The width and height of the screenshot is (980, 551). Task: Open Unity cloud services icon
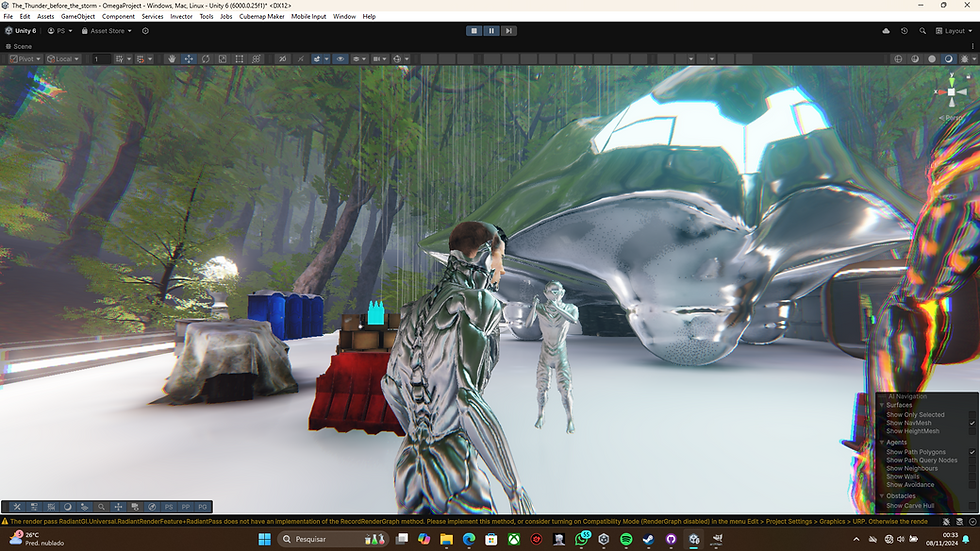coord(886,31)
